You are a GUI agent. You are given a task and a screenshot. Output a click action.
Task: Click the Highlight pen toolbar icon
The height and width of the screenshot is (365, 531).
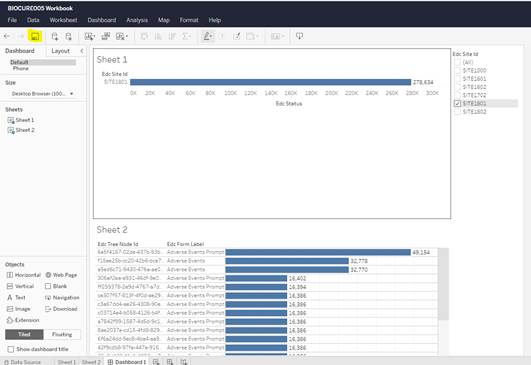click(208, 36)
